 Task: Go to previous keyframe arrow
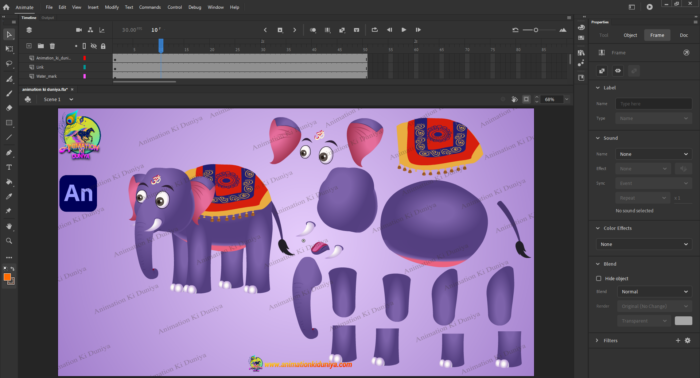point(265,30)
